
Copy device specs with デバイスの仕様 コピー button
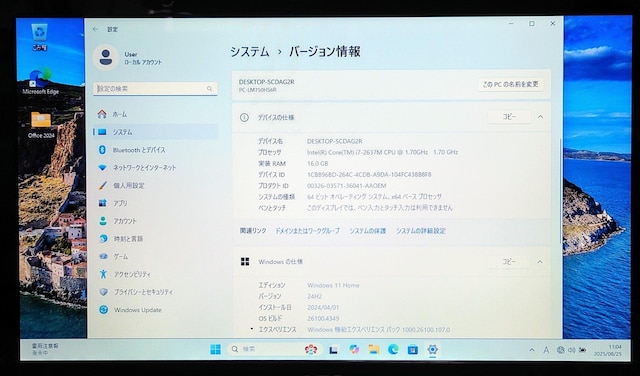point(509,117)
